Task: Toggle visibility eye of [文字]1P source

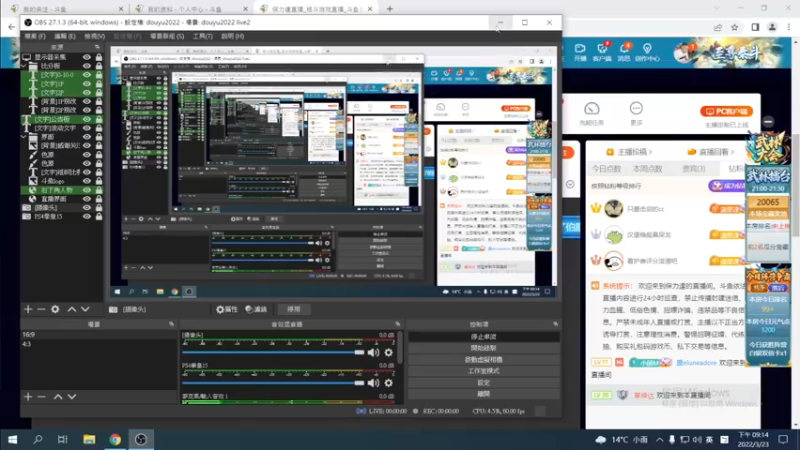Action: point(87,84)
